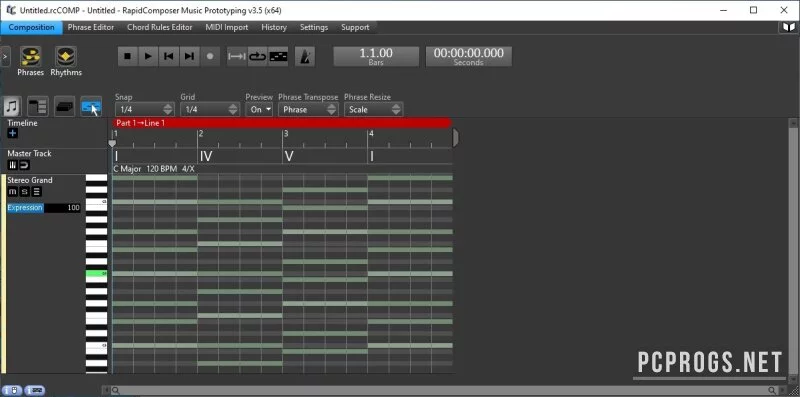Jump to next position in transport

pyautogui.click(x=189, y=56)
